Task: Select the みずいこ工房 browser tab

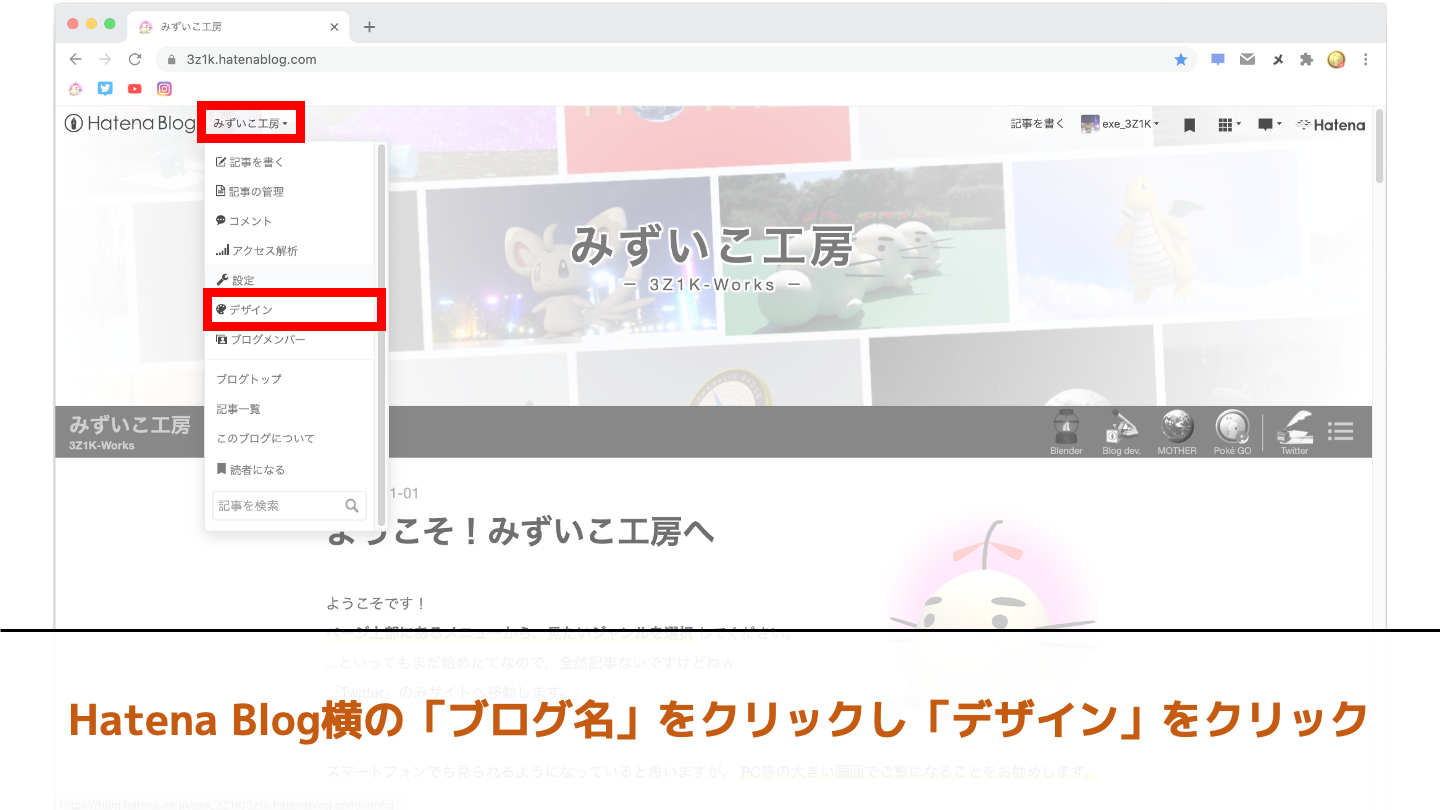Action: coord(238,27)
